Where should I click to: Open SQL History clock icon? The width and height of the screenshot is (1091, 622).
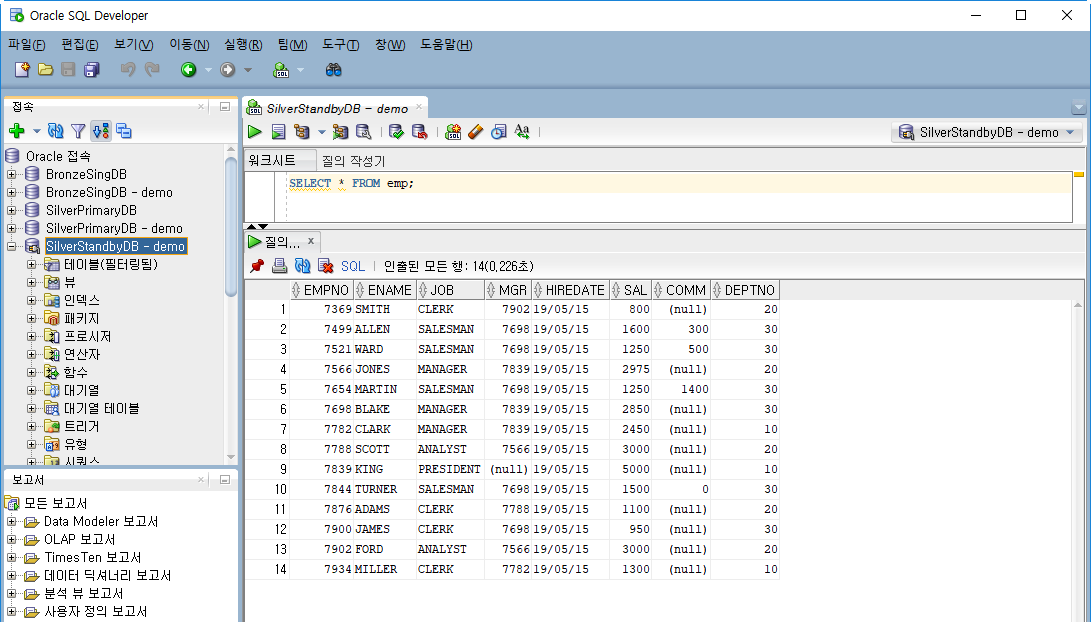(499, 131)
